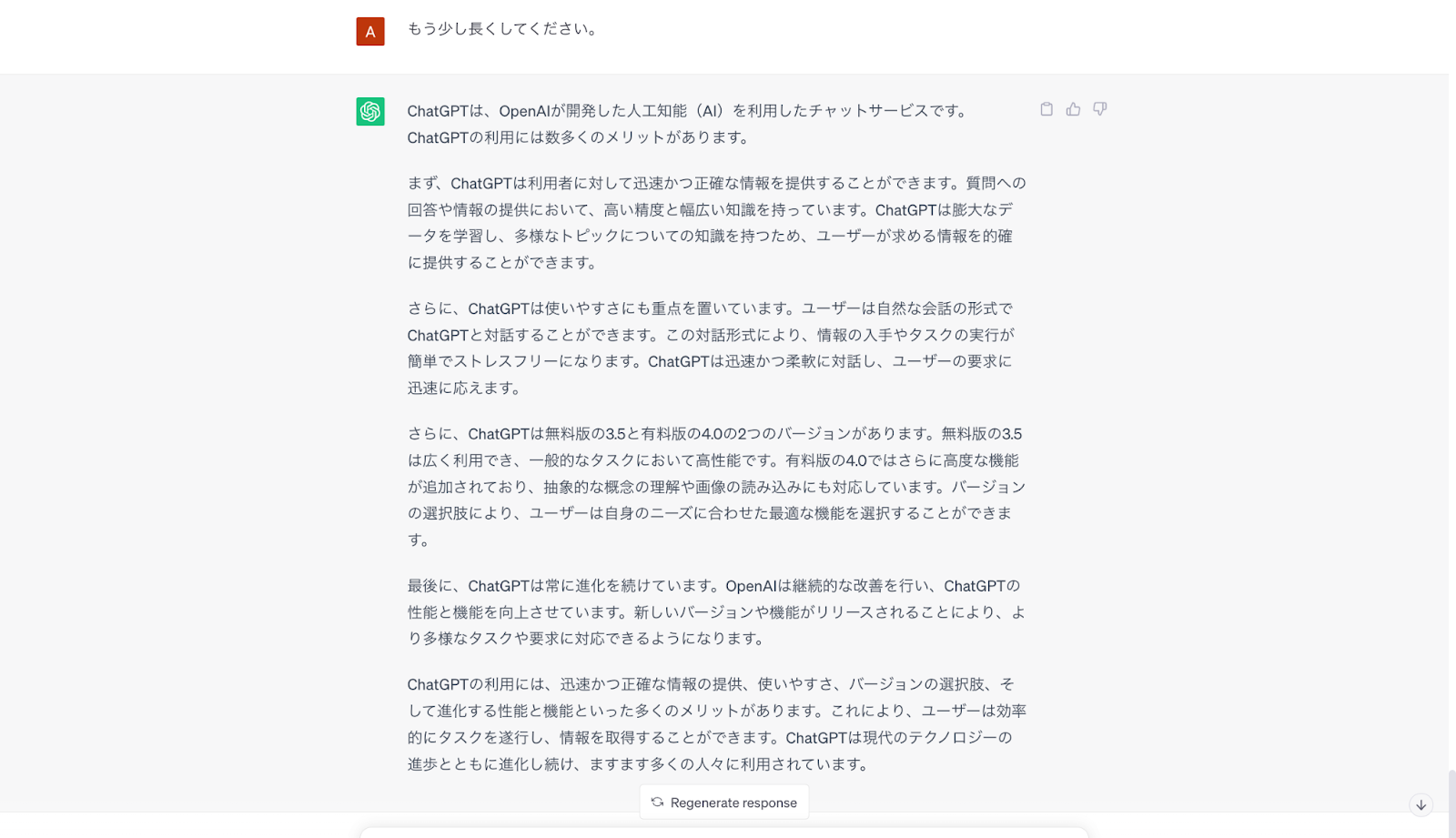Click the scroll-to-bottom down arrow button
The image size is (1456, 838).
pyautogui.click(x=1421, y=804)
